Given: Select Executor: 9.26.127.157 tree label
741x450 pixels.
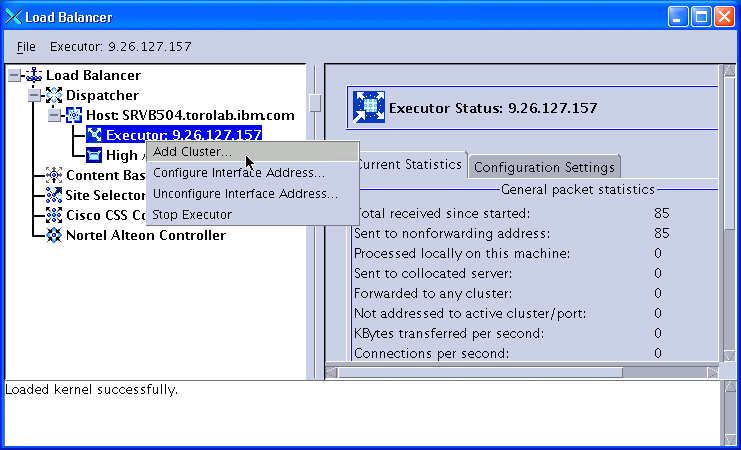Looking at the screenshot, I should point(184,135).
